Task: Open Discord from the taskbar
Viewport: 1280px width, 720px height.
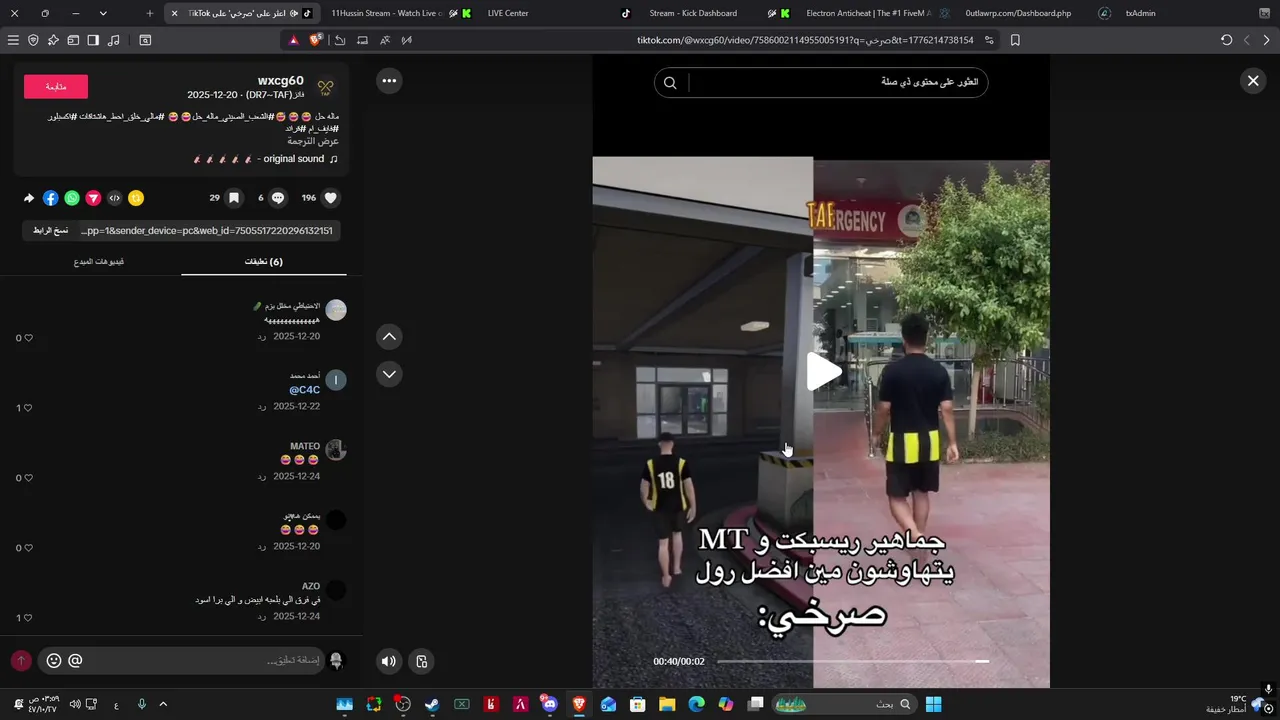Action: pos(549,704)
